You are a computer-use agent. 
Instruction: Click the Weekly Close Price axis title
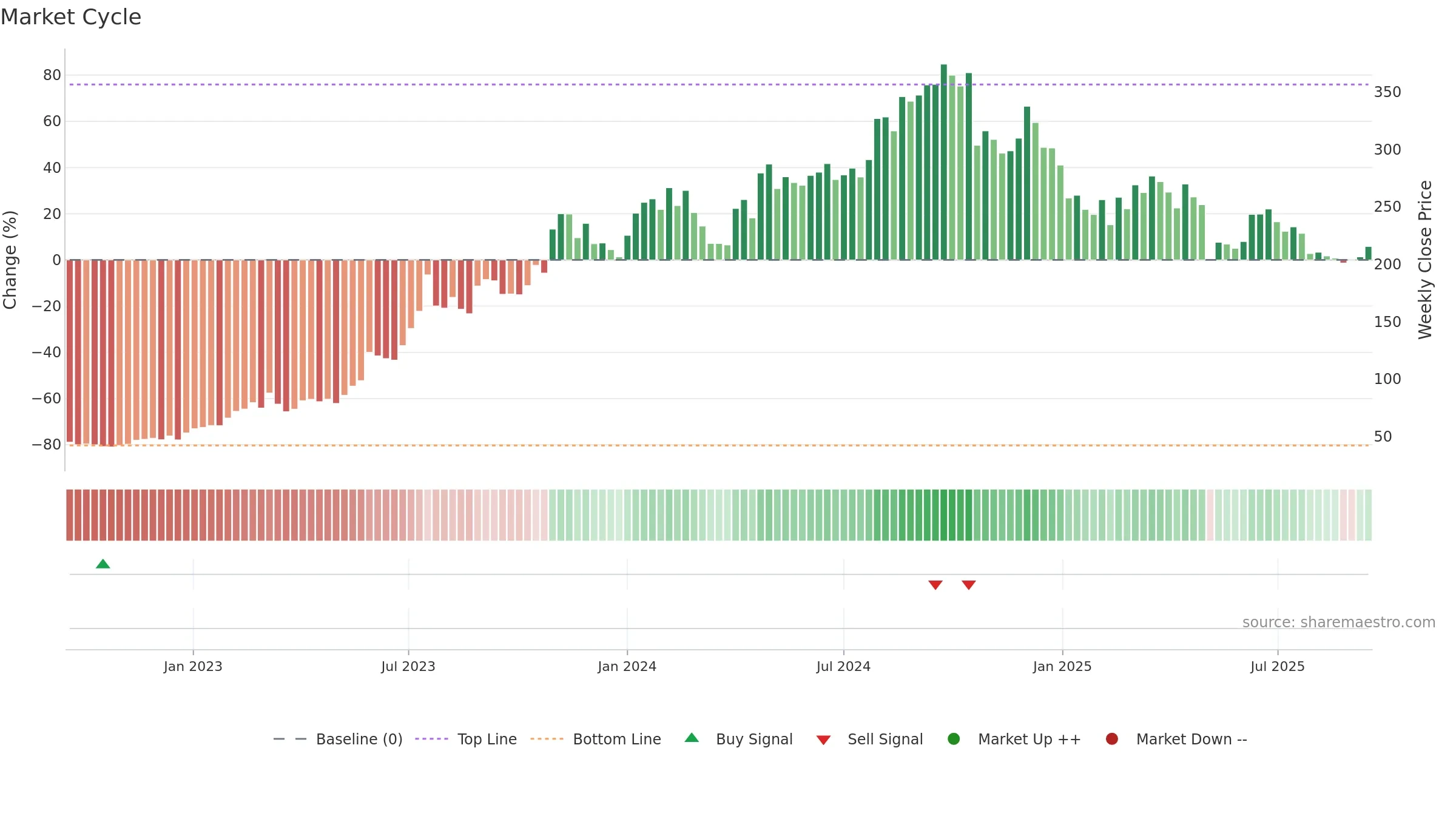tap(1425, 260)
